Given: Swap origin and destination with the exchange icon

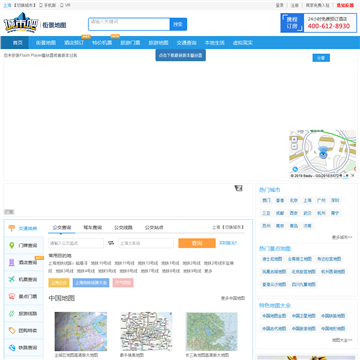Looking at the screenshot, I should click(111, 243).
